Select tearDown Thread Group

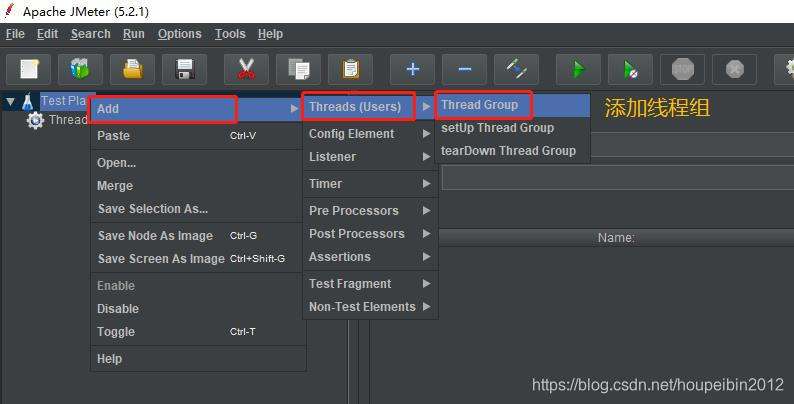click(x=512, y=151)
